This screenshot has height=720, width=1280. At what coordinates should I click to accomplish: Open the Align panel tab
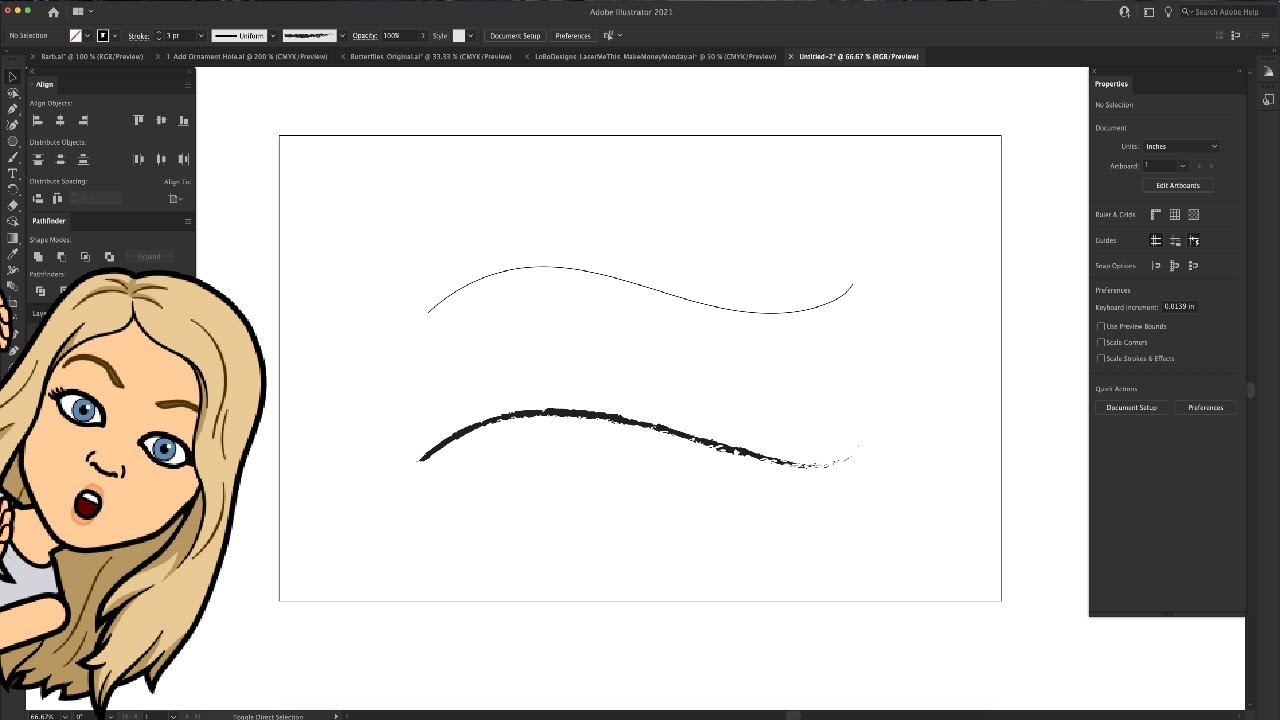tap(45, 84)
